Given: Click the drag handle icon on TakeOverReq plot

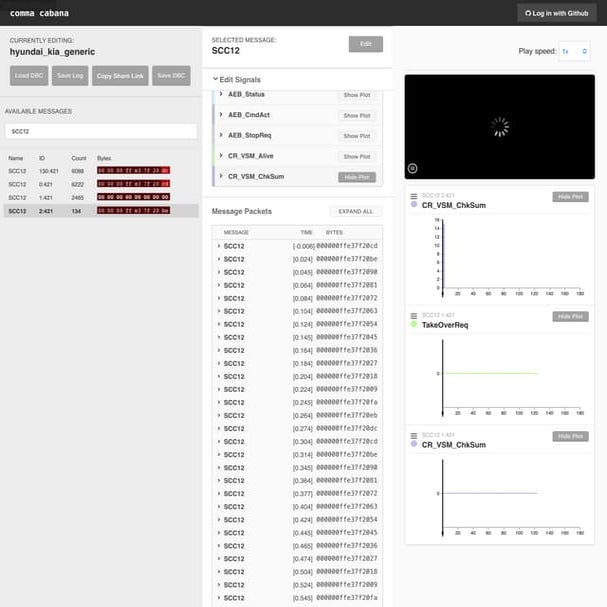Looking at the screenshot, I should (414, 316).
